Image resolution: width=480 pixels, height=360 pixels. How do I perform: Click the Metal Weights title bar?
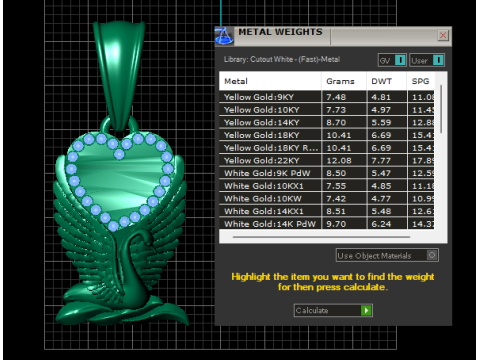click(x=333, y=36)
